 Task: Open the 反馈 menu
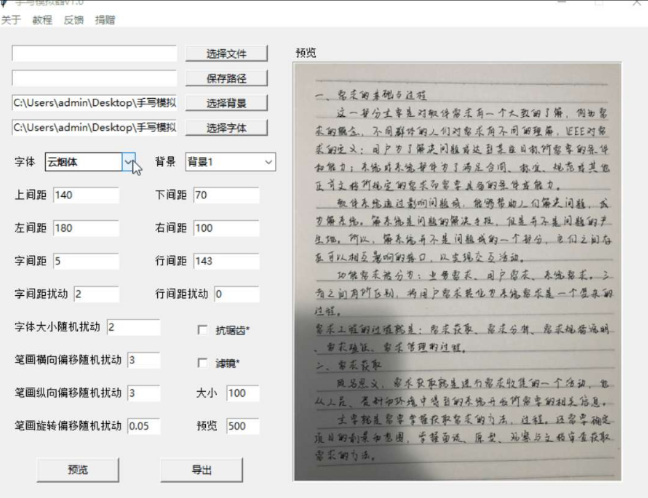tap(73, 19)
